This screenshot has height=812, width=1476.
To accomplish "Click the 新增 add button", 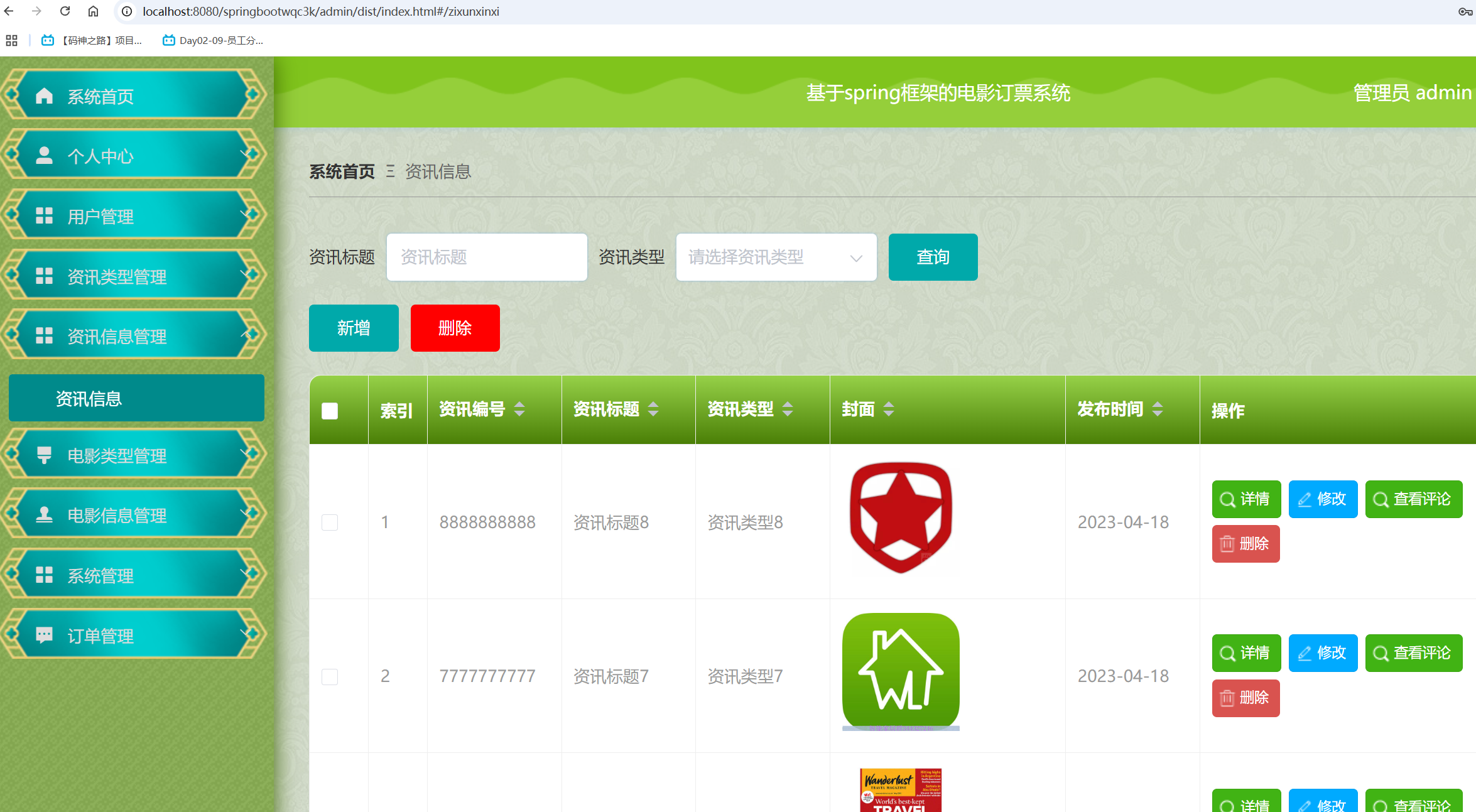I will pos(354,328).
